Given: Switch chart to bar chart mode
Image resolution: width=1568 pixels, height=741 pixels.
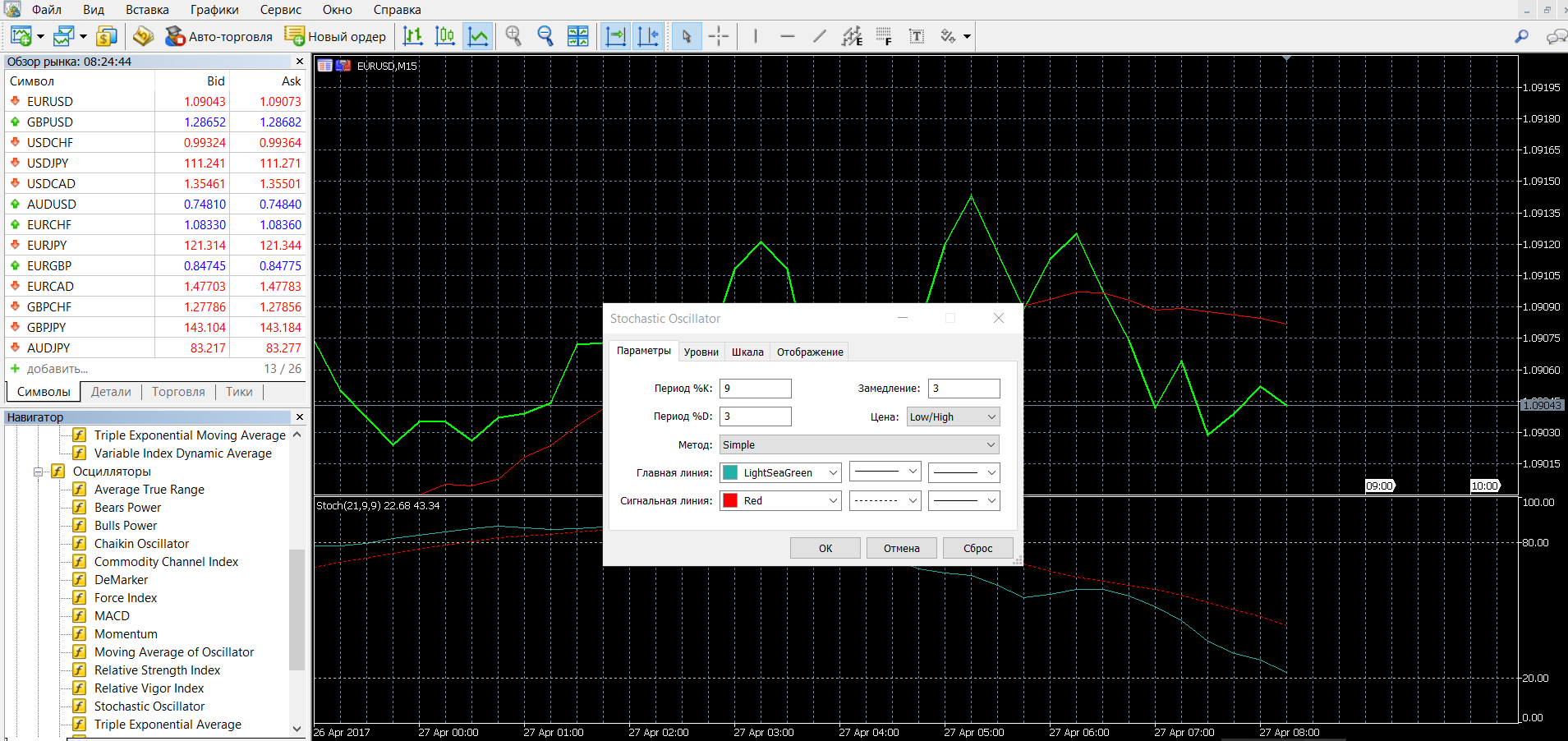Looking at the screenshot, I should pos(413,36).
